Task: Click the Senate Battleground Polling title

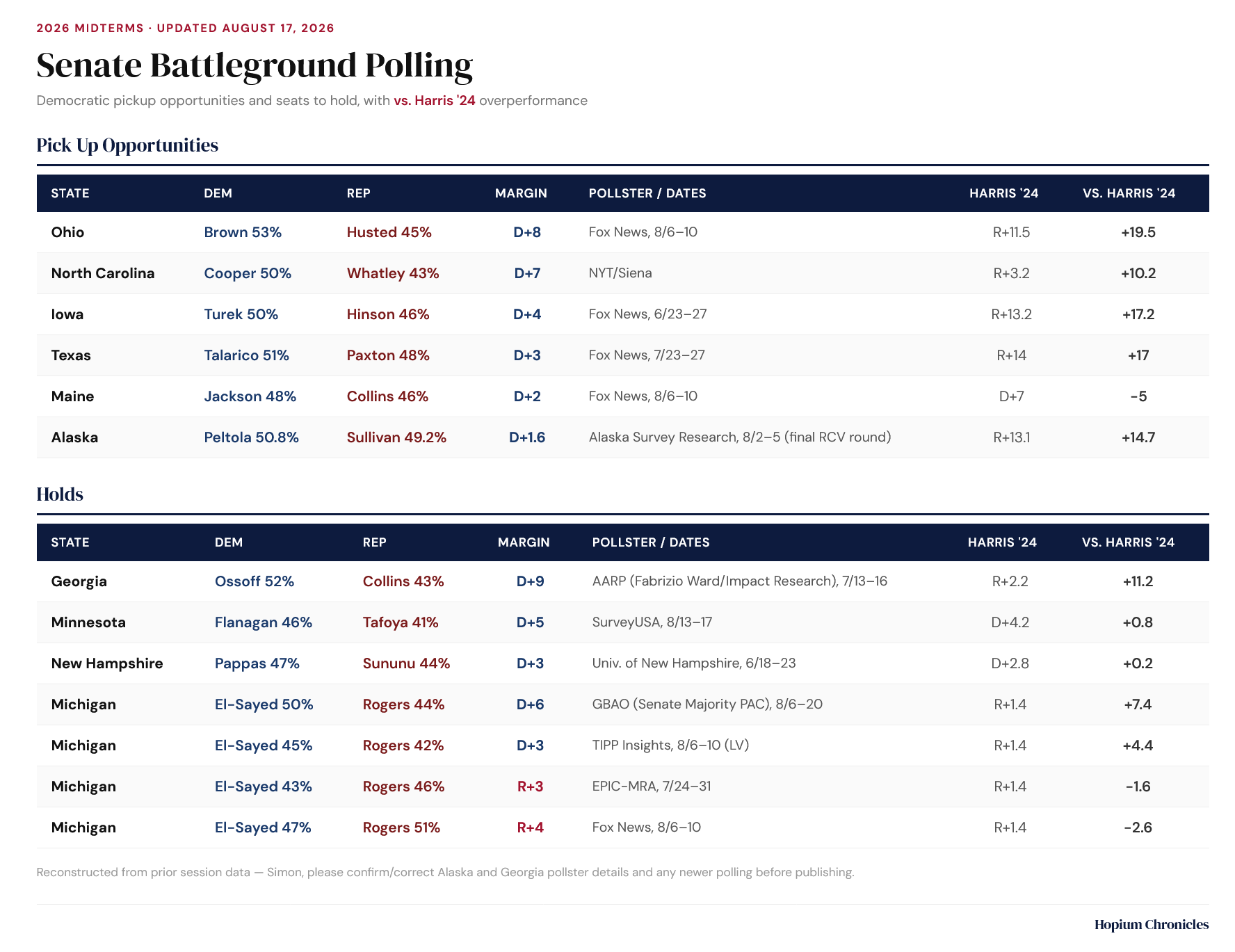Action: coord(255,65)
